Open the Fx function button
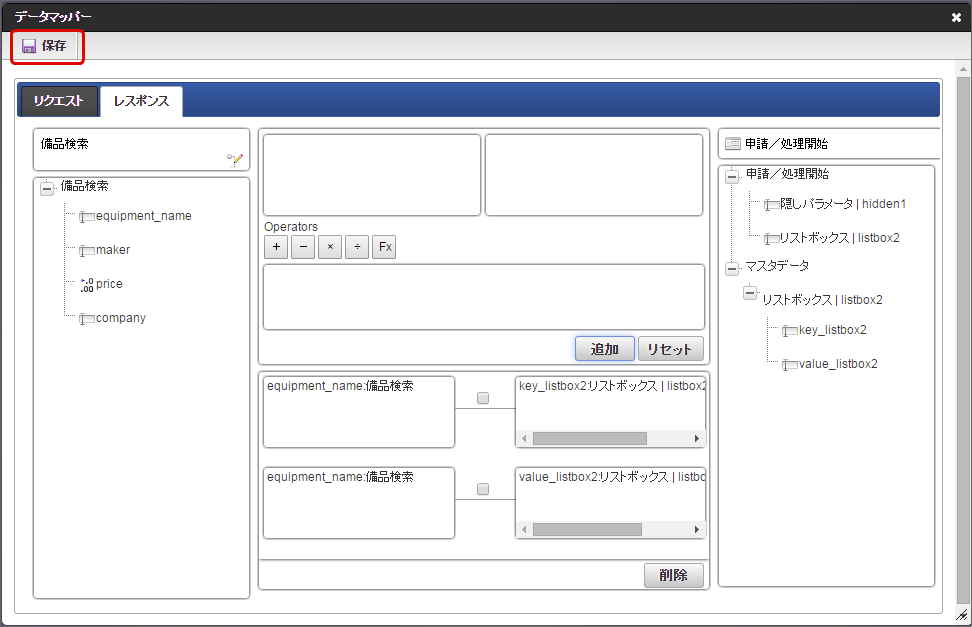Screen dimensions: 972x627 [x=384, y=247]
